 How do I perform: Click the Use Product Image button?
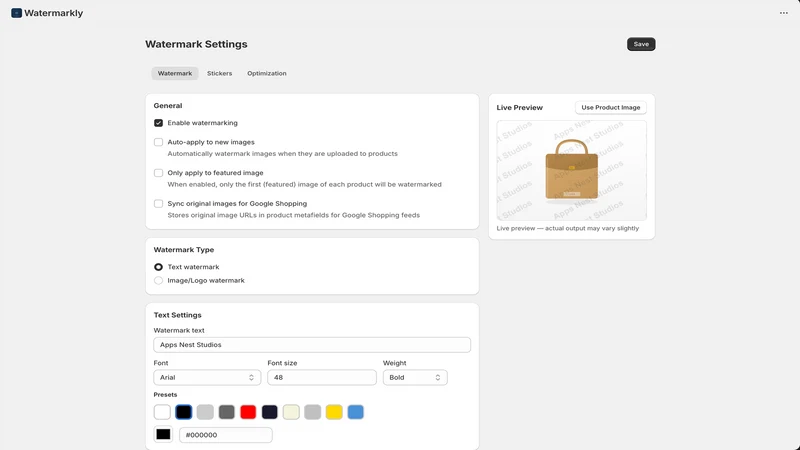(x=611, y=108)
